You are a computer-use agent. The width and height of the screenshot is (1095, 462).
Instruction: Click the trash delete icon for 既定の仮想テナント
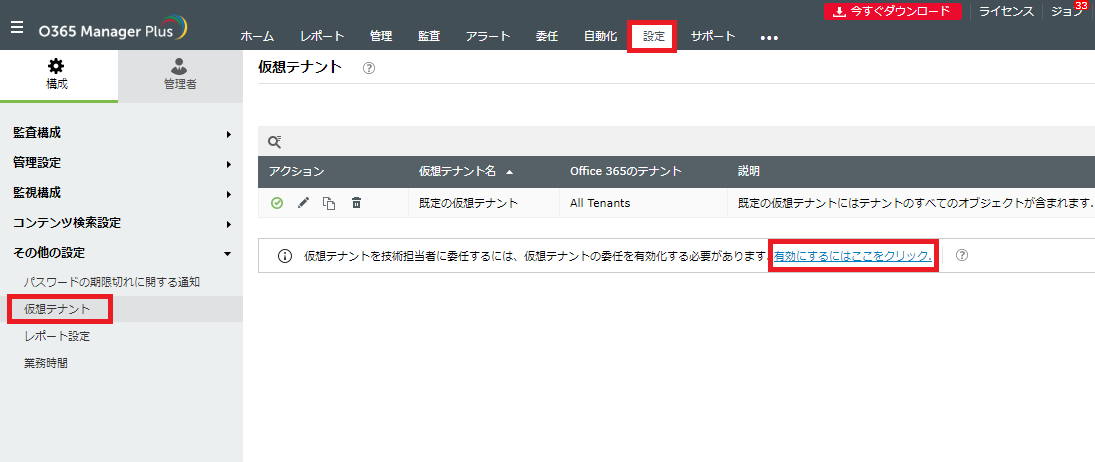356,203
